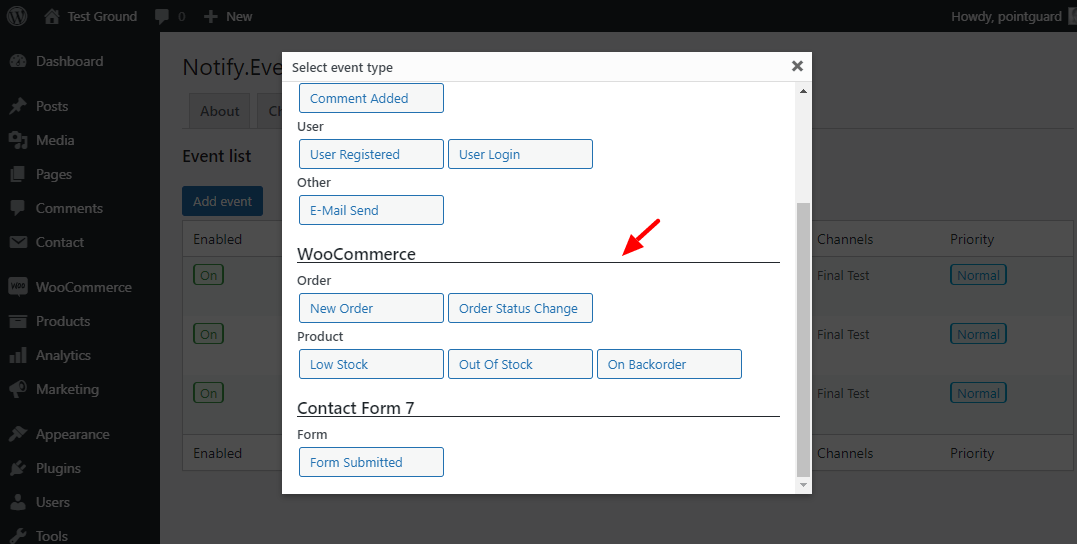
Task: Click the Dashboard gauge icon
Action: coord(18,61)
